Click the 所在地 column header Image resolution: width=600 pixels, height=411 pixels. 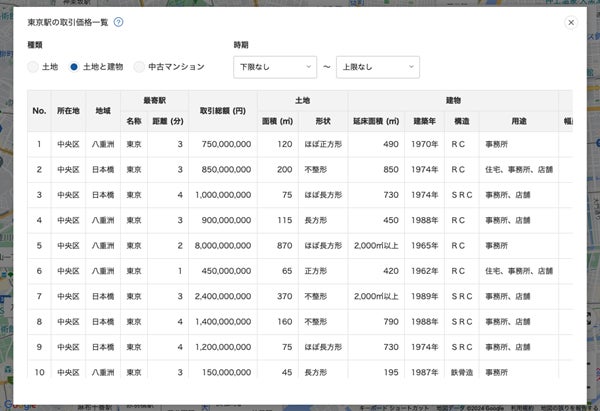[x=68, y=111]
